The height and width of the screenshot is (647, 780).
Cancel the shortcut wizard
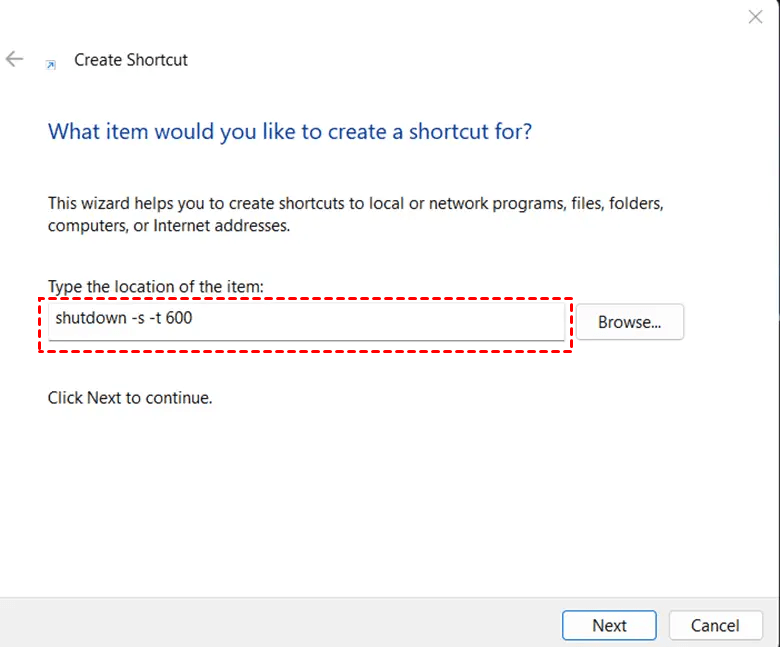click(715, 625)
